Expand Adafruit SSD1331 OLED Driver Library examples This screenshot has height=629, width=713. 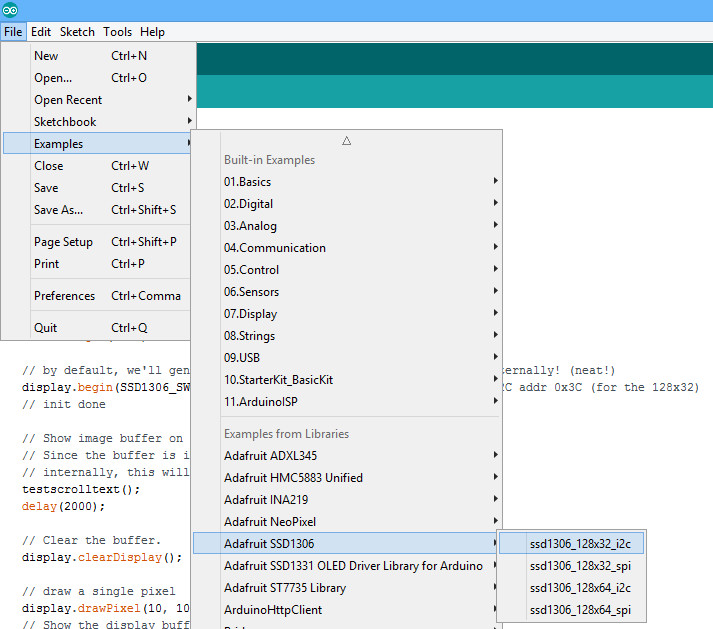click(347, 566)
